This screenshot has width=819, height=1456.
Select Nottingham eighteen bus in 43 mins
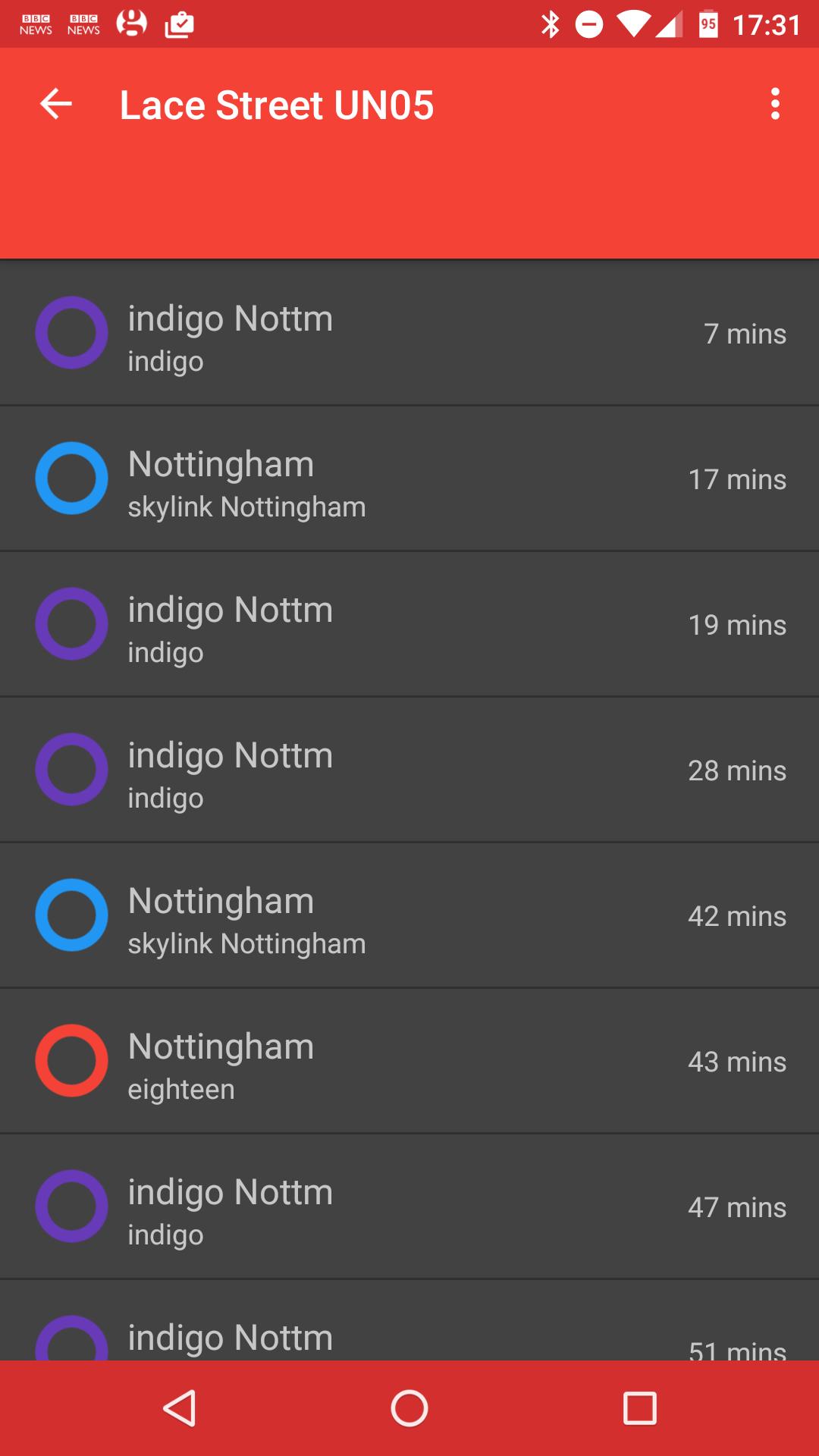409,1061
